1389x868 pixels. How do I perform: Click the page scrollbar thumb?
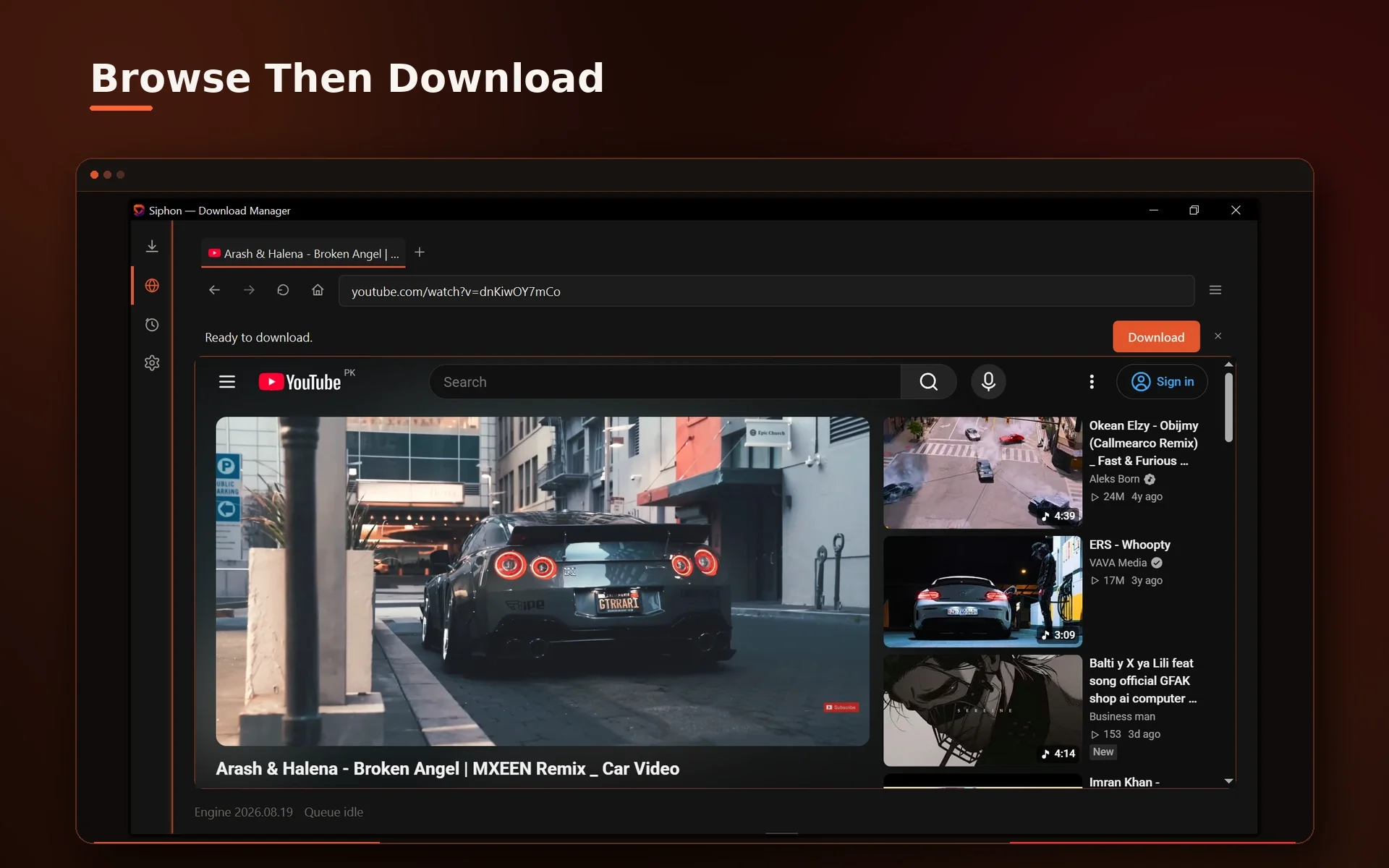pyautogui.click(x=1228, y=407)
